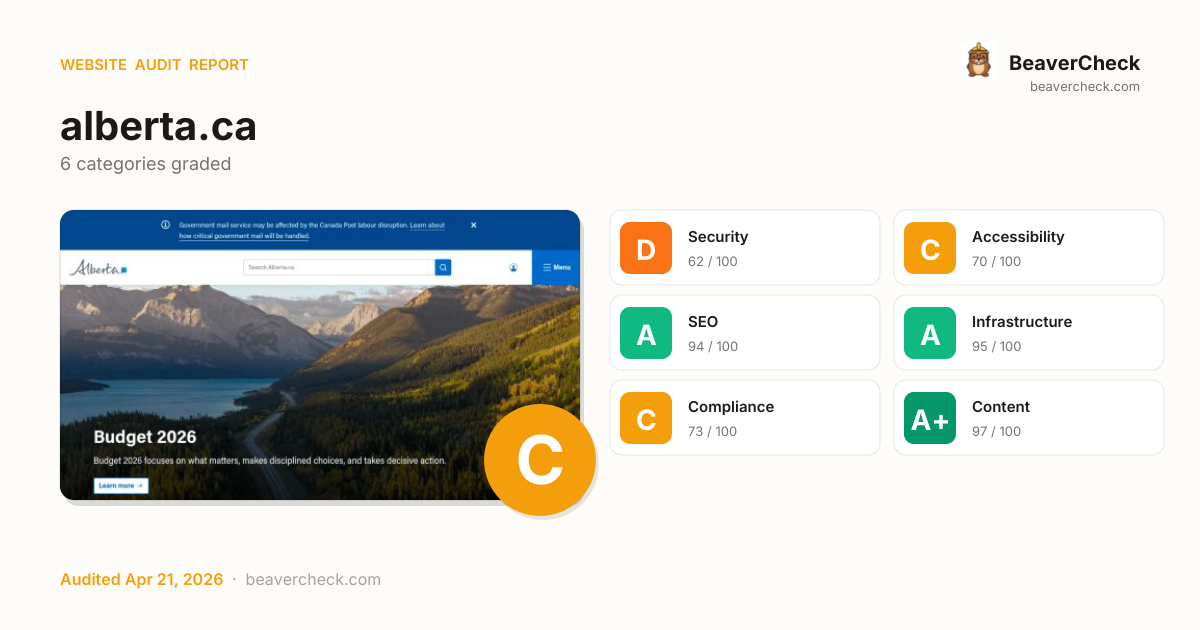Click the SEO grade A badge
The width and height of the screenshot is (1200, 630).
click(x=646, y=333)
